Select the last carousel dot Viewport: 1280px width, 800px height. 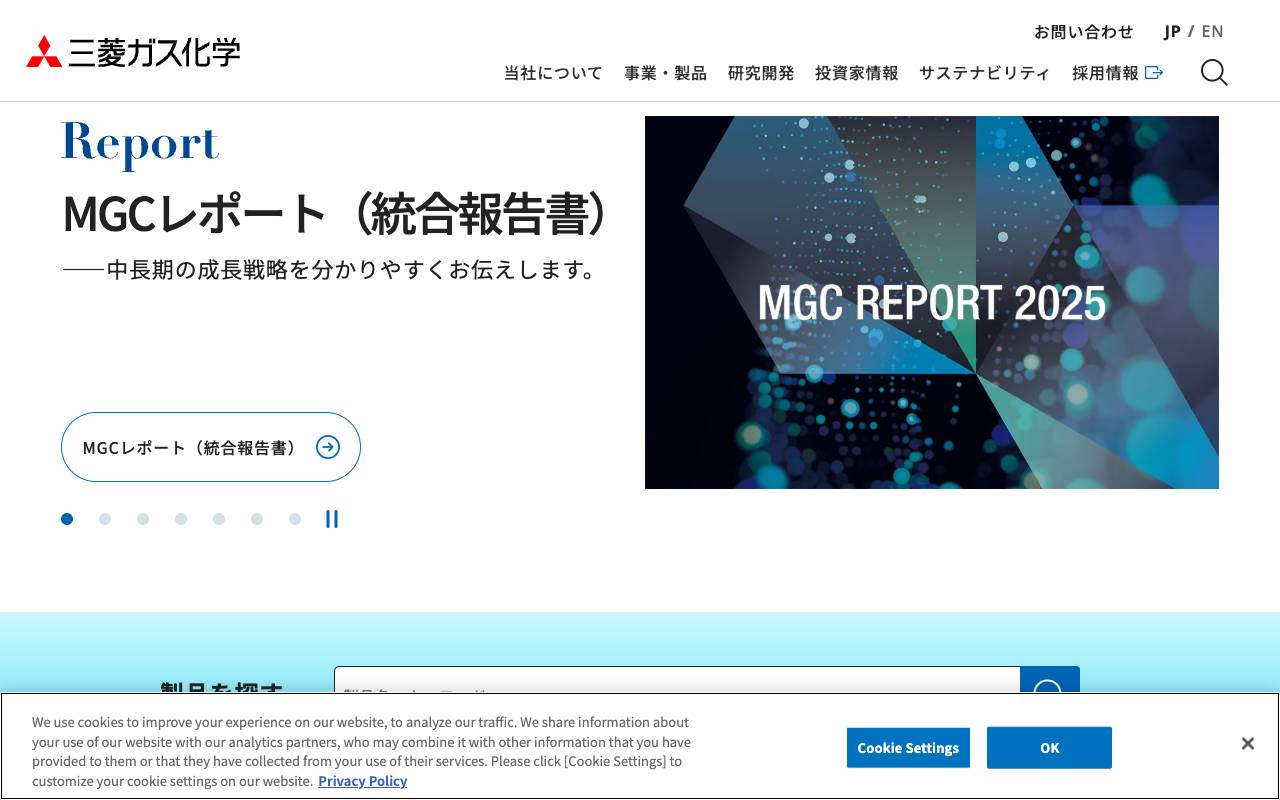(295, 519)
